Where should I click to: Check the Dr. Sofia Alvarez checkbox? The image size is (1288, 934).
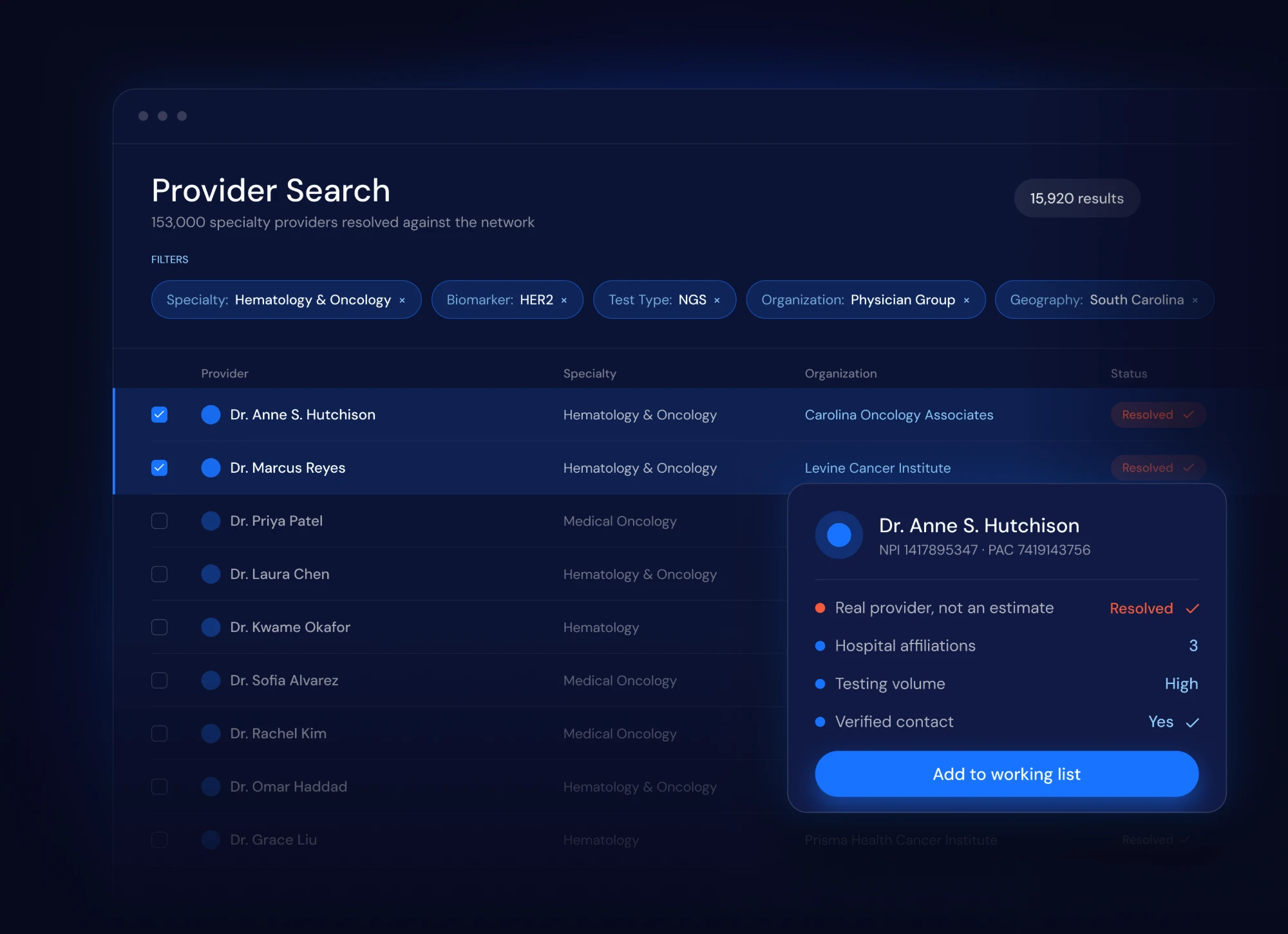pos(159,680)
